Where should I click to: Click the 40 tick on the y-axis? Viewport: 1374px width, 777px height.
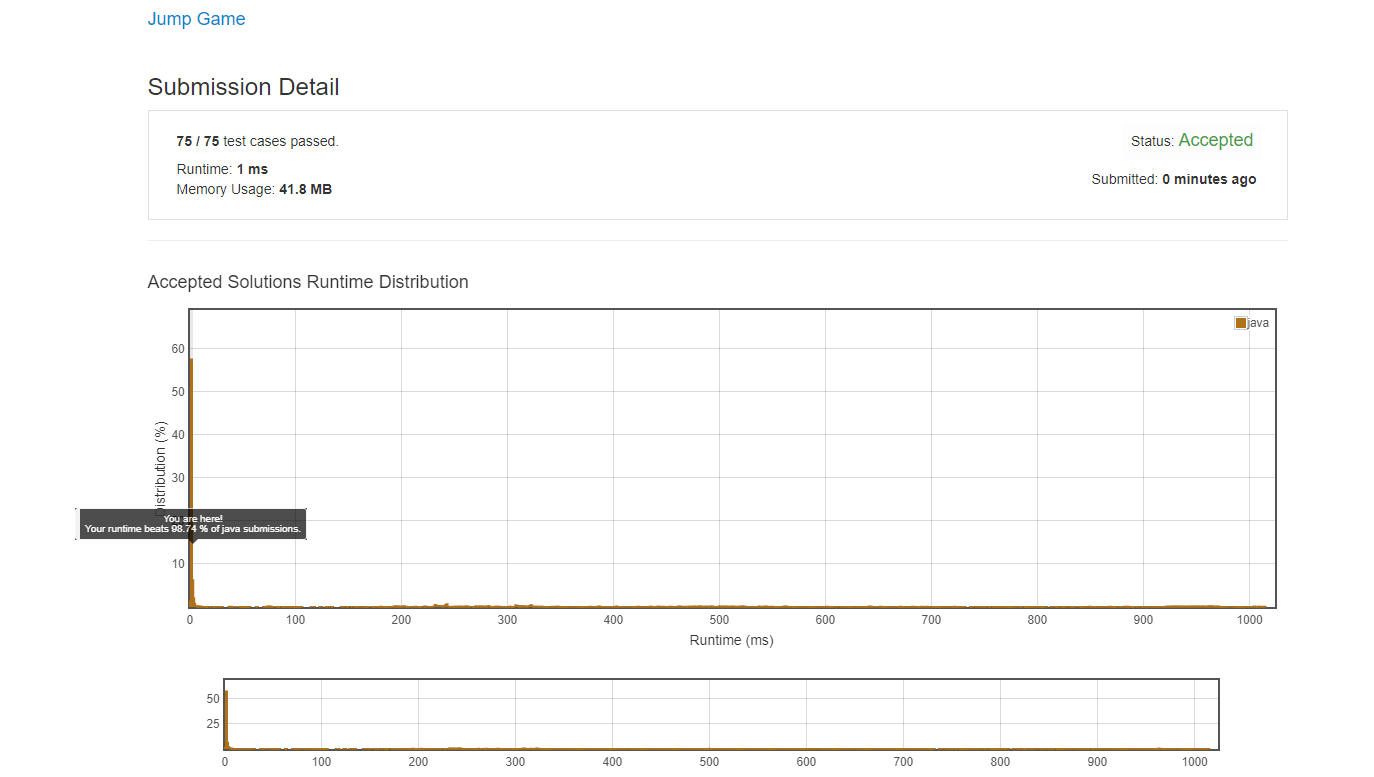point(178,435)
